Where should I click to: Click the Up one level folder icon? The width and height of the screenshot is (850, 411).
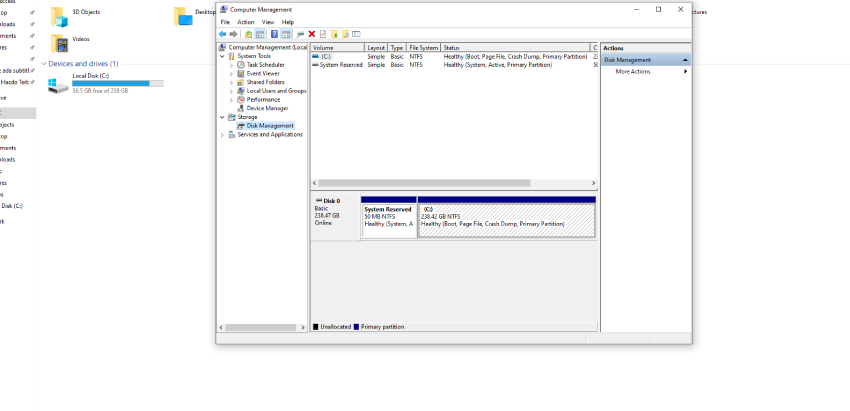(x=248, y=34)
